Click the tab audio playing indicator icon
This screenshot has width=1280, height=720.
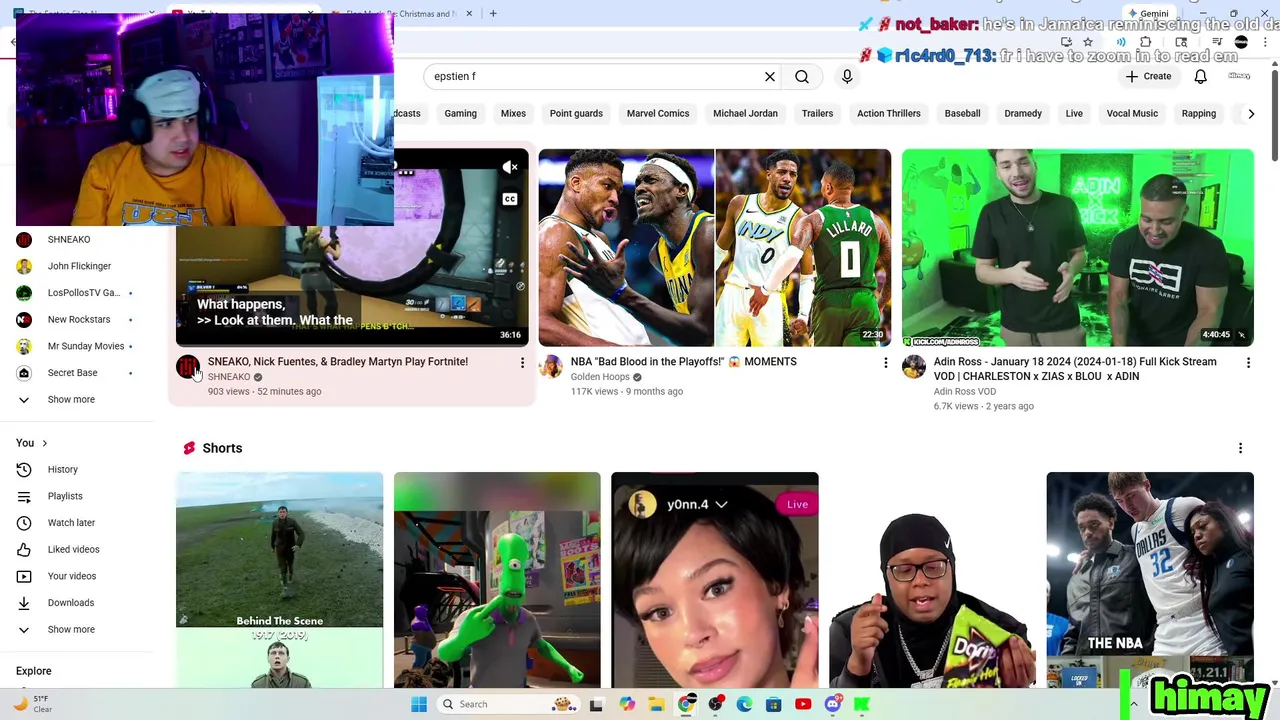tap(1121, 42)
